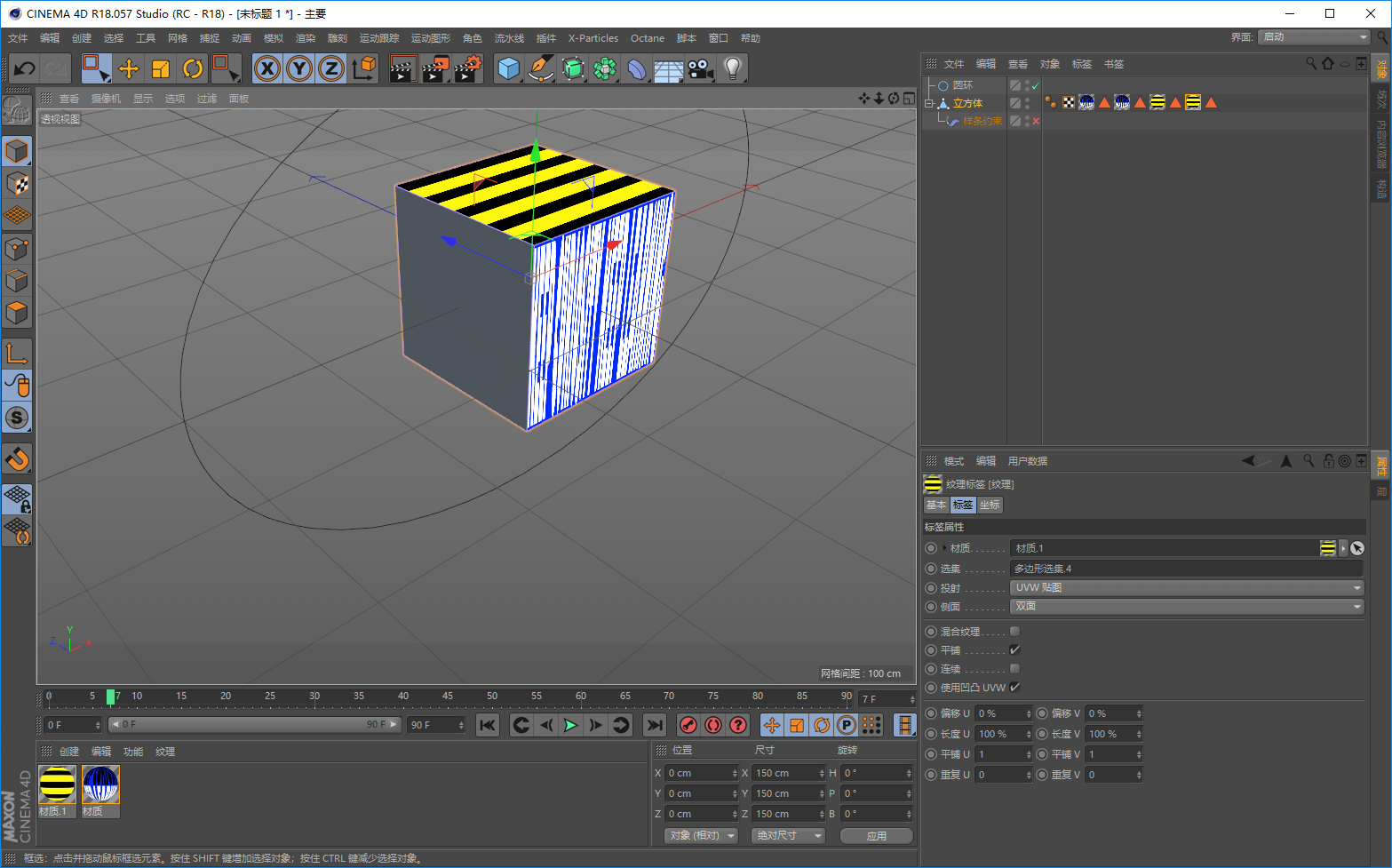Click the deformer bend icon
The height and width of the screenshot is (868, 1392).
636,68
